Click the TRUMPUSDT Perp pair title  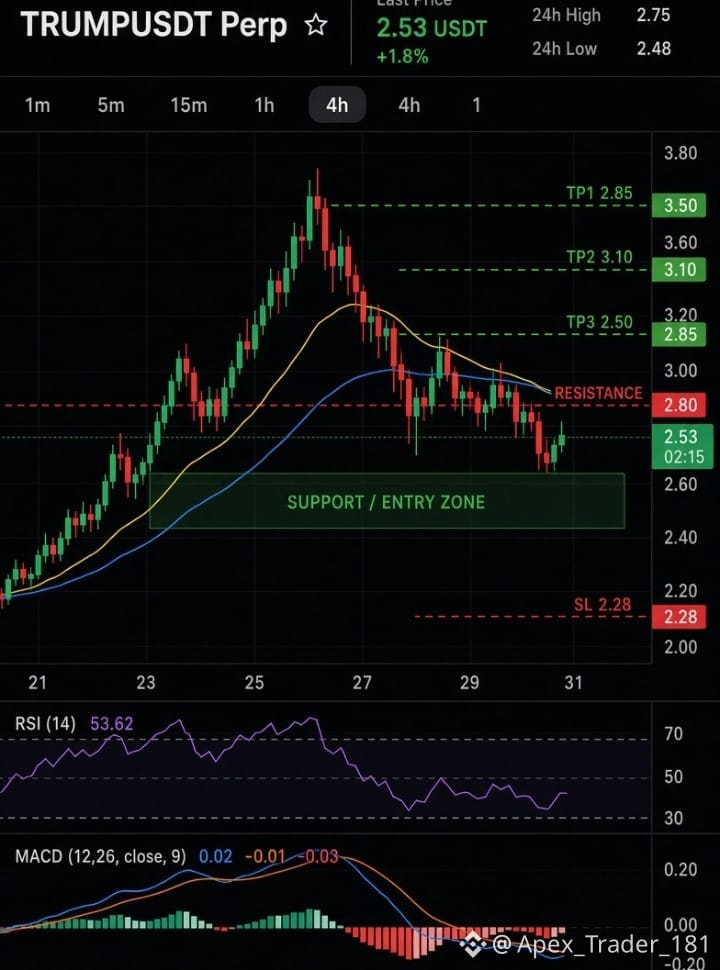point(154,25)
